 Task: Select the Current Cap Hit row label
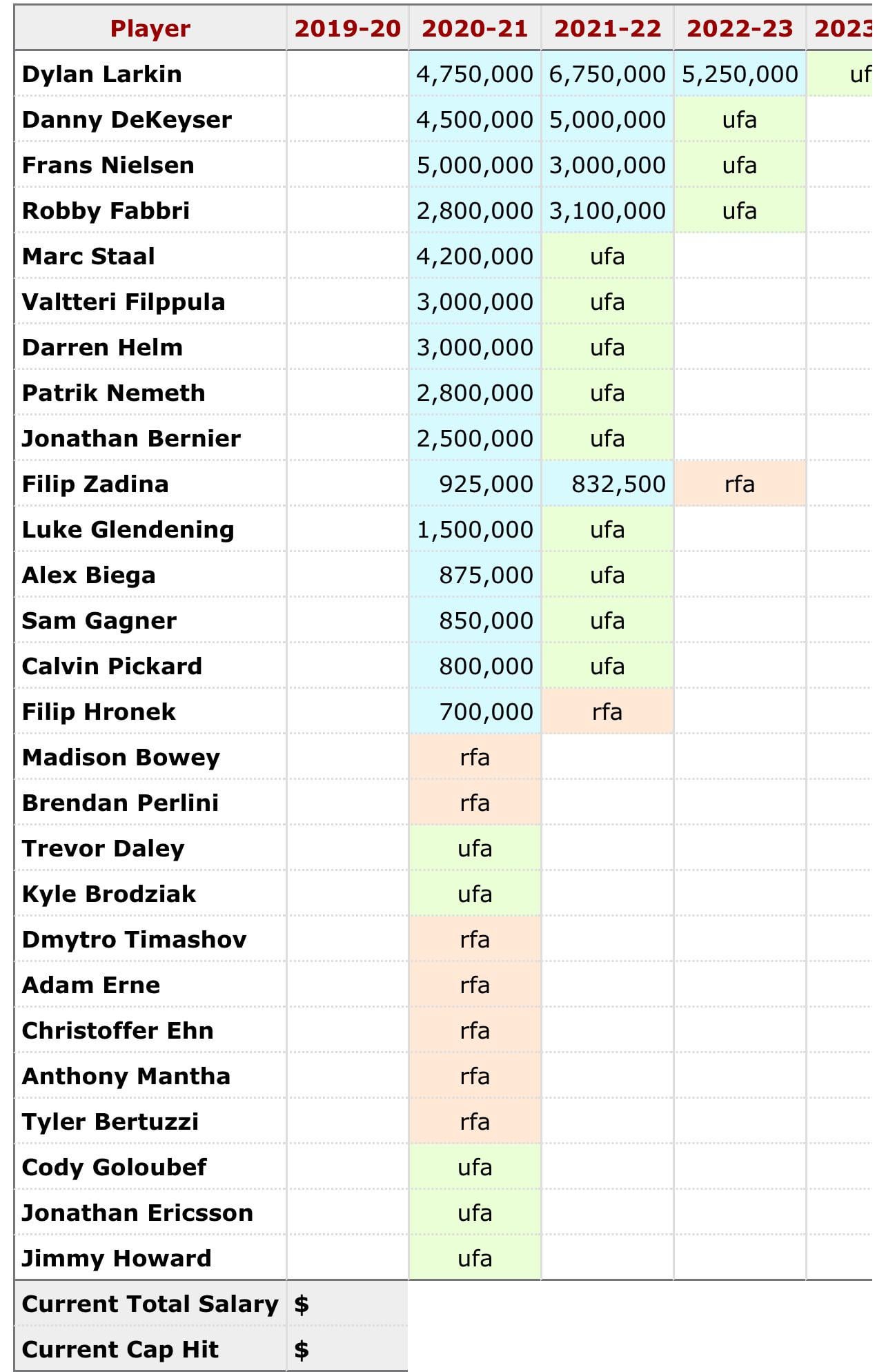coord(120,1349)
